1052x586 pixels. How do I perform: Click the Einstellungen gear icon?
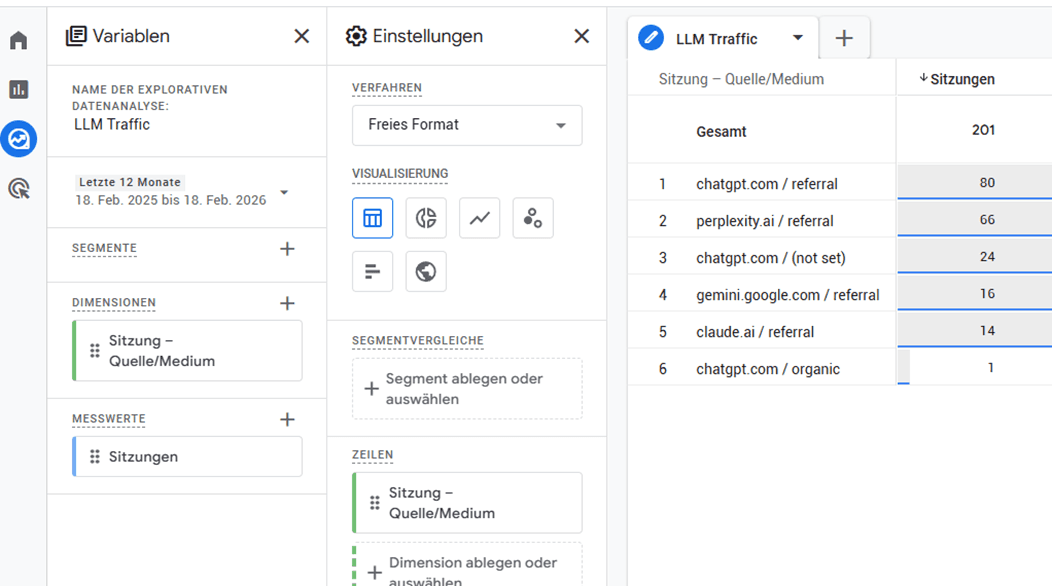click(356, 36)
